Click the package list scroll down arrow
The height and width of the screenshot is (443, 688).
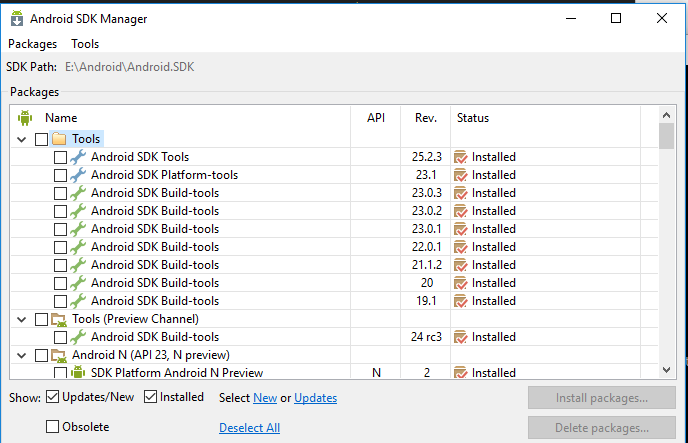(666, 370)
